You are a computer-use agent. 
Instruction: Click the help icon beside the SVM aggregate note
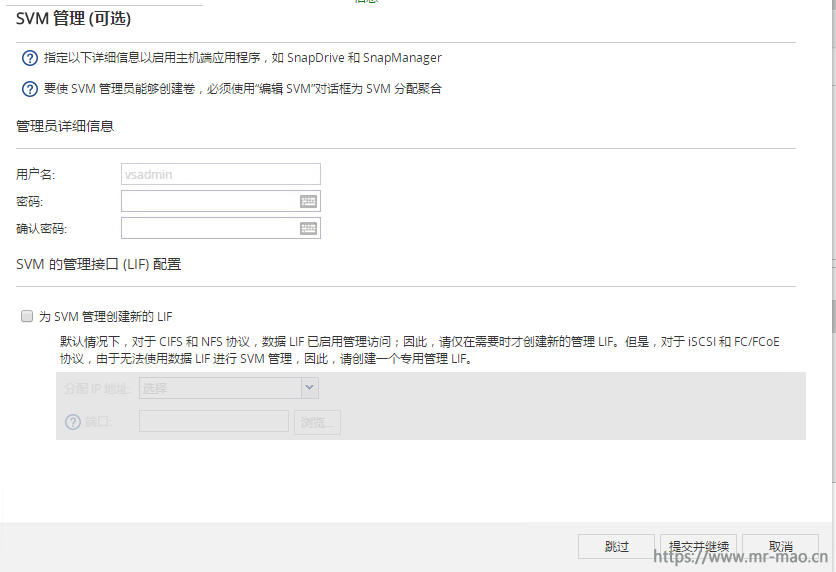coord(30,88)
